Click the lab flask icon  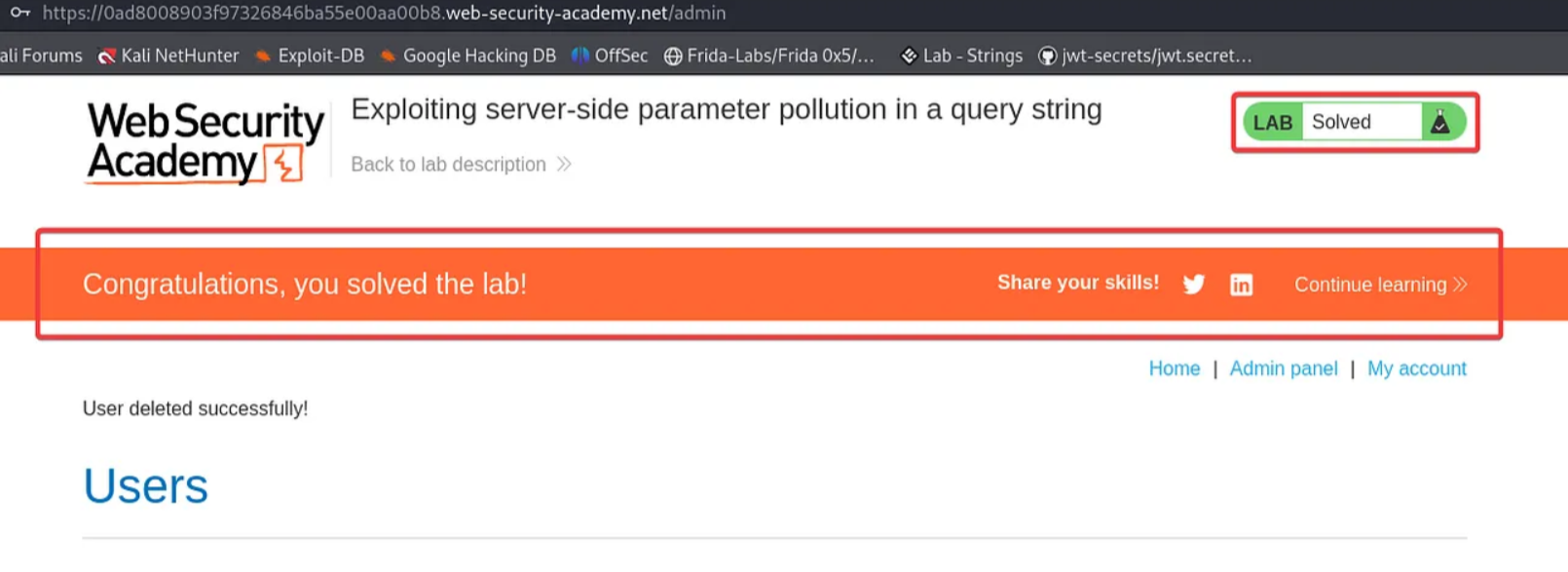1440,123
